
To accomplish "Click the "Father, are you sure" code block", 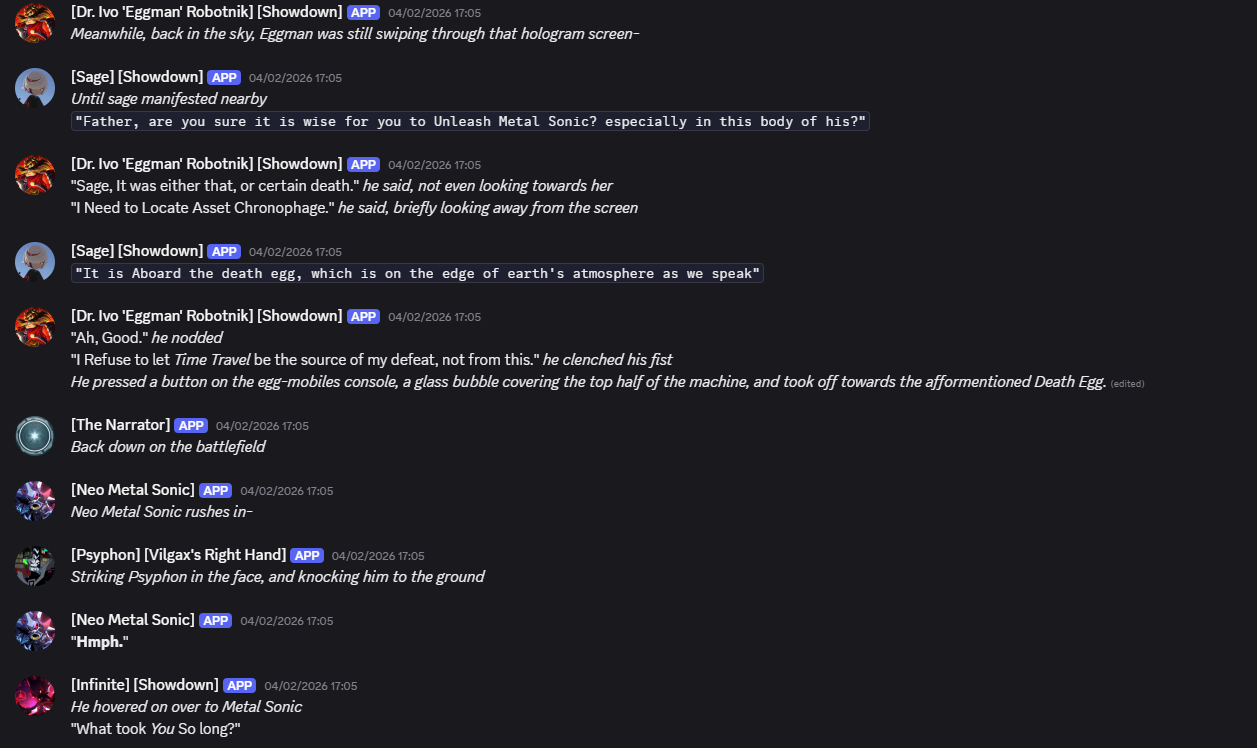I will [470, 121].
